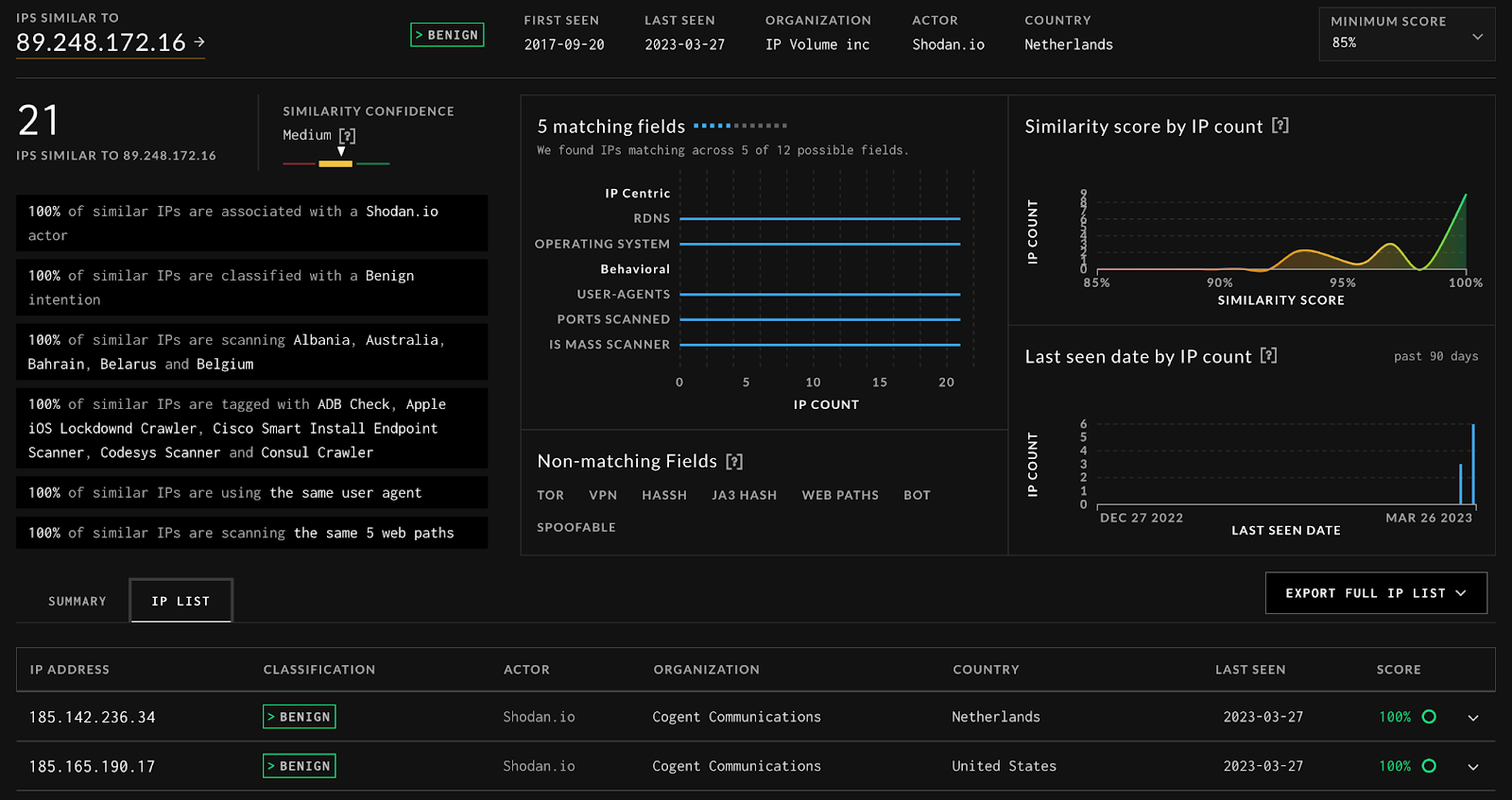Open the Minimum Score dropdown
Viewport: 1512px width, 800px height.
point(1406,35)
